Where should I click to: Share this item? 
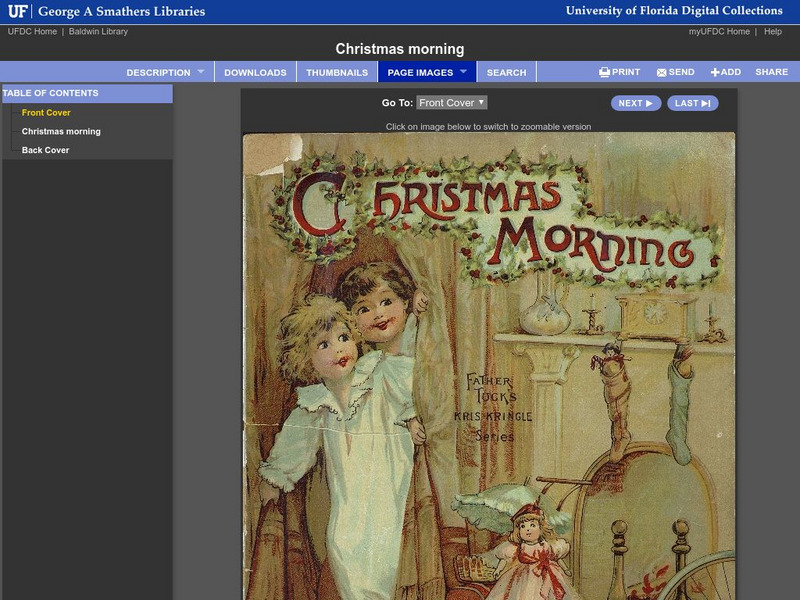(771, 72)
